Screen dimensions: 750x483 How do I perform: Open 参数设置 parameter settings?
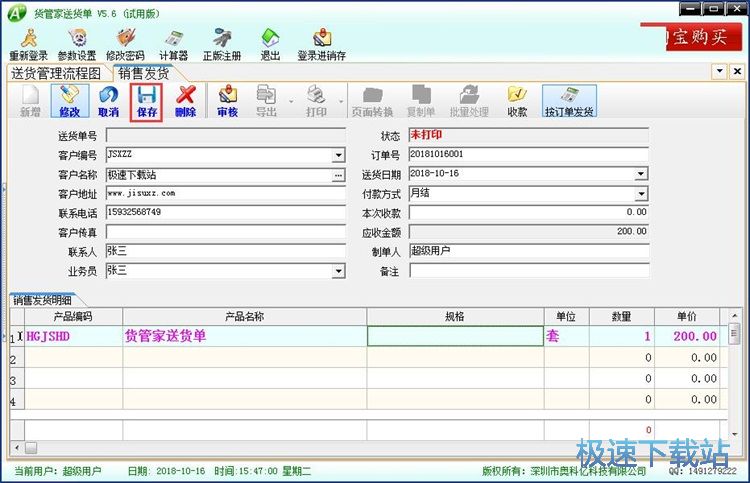77,44
